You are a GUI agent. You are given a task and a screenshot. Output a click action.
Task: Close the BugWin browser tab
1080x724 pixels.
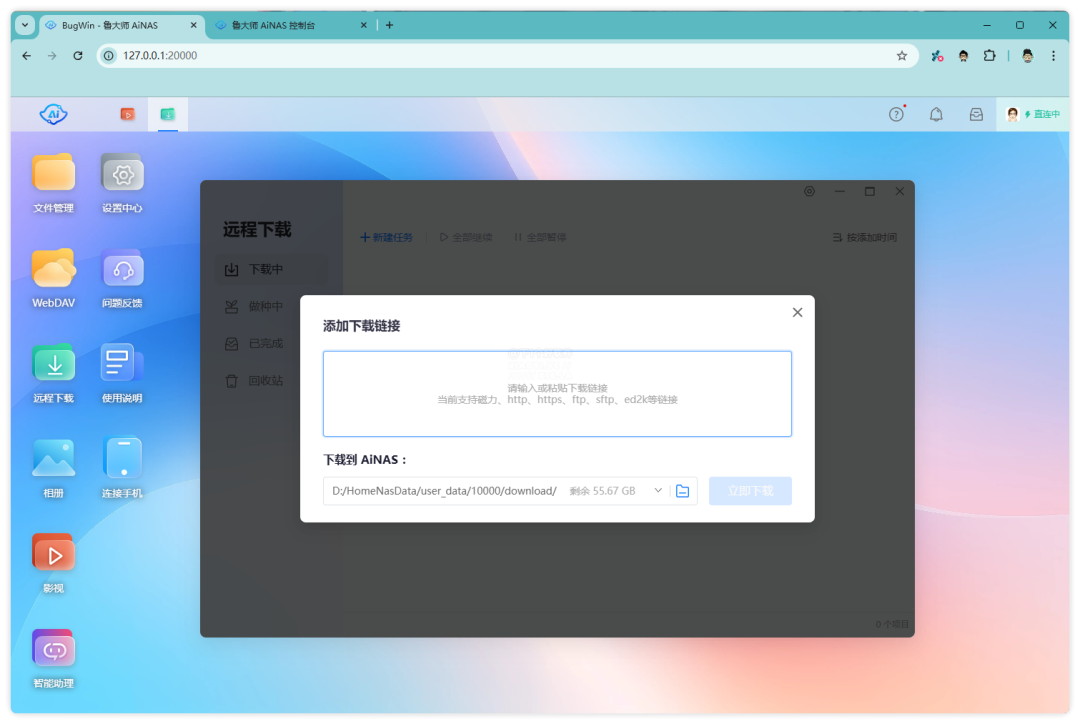(194, 25)
